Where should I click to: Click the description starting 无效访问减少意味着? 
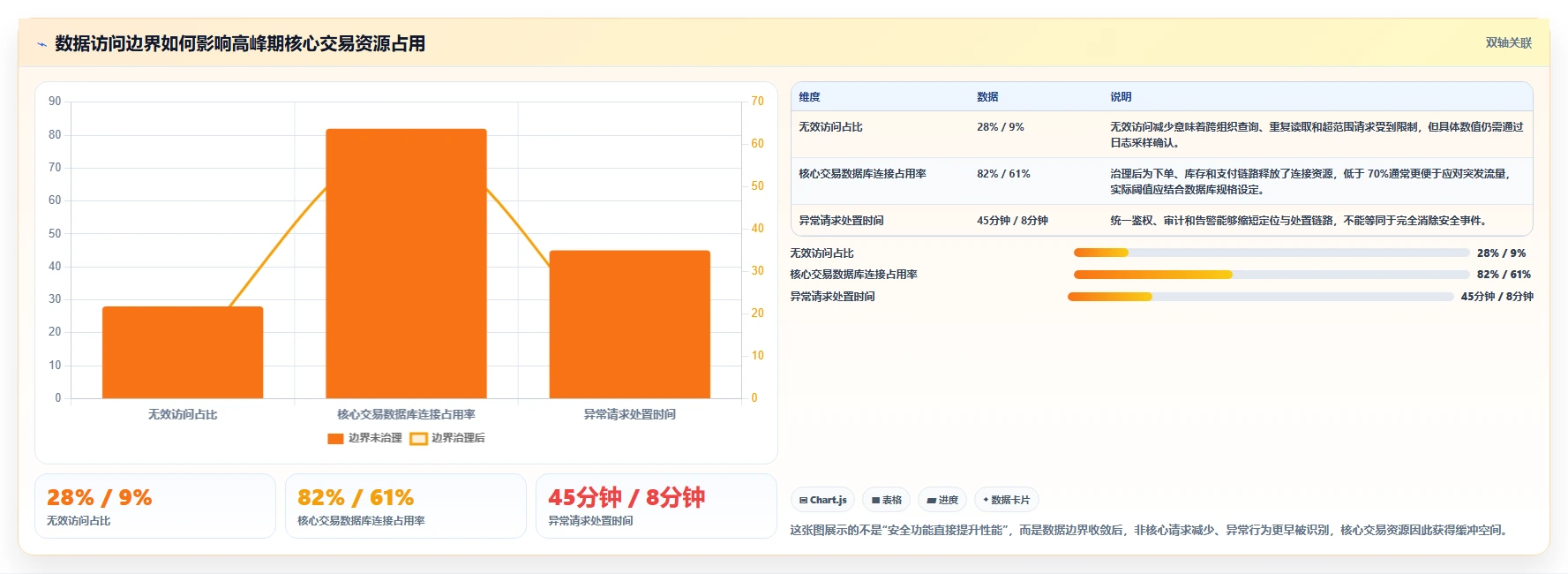tap(1317, 135)
